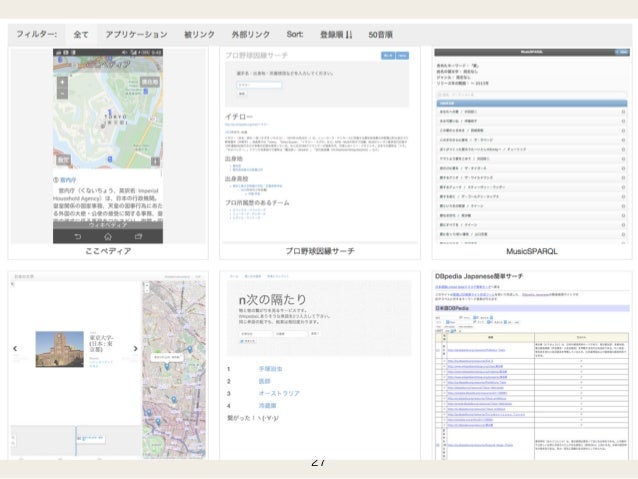Sort by 50音順

tap(381, 34)
